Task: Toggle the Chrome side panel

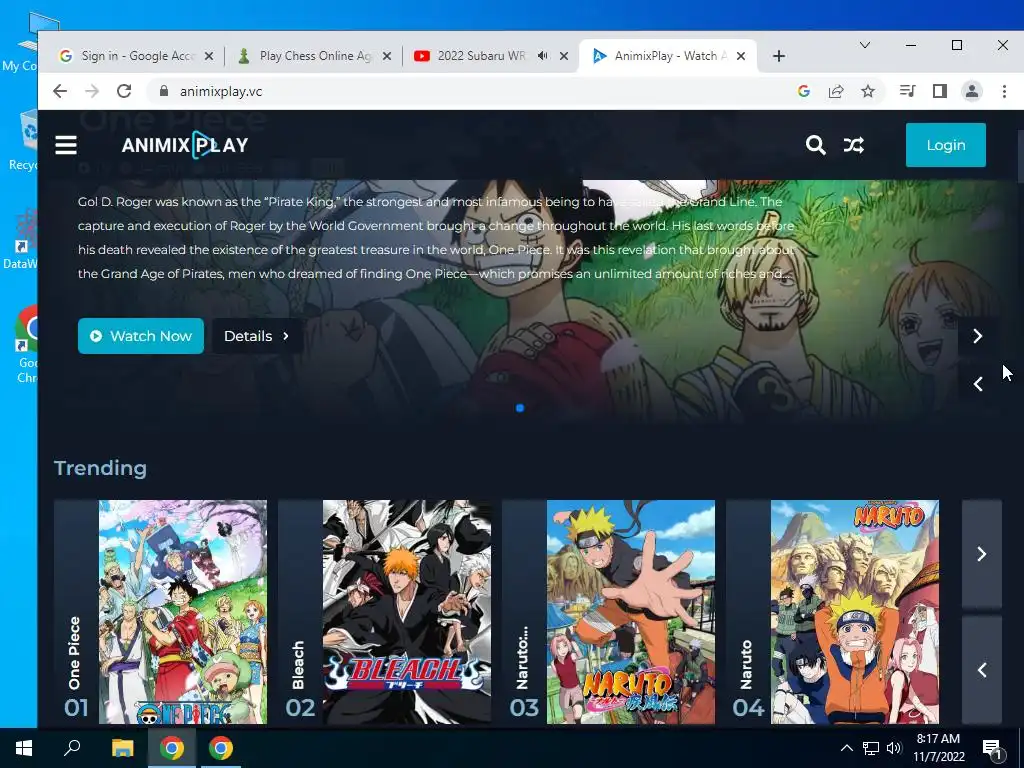Action: click(x=940, y=91)
